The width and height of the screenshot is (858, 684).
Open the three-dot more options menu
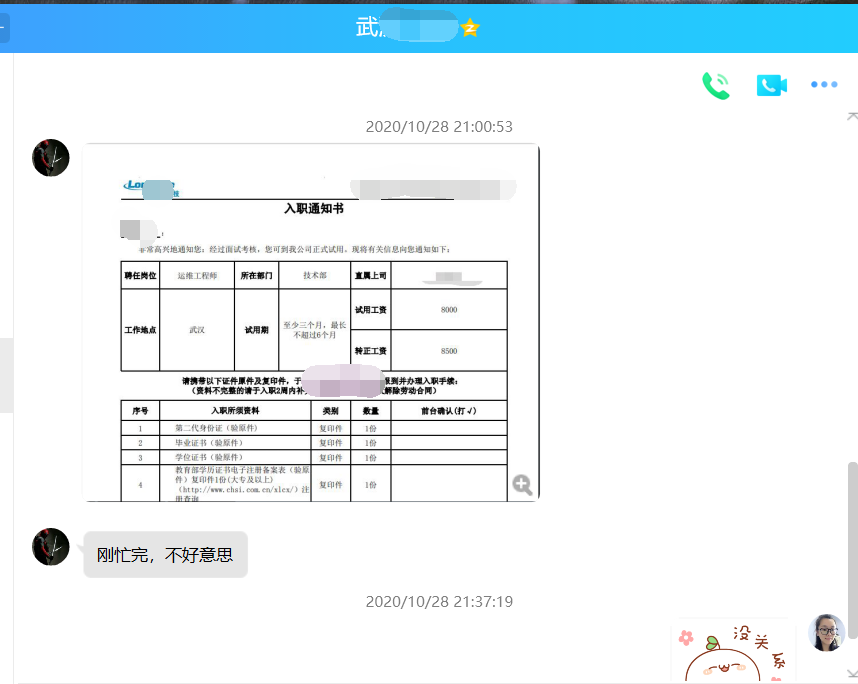(x=824, y=86)
